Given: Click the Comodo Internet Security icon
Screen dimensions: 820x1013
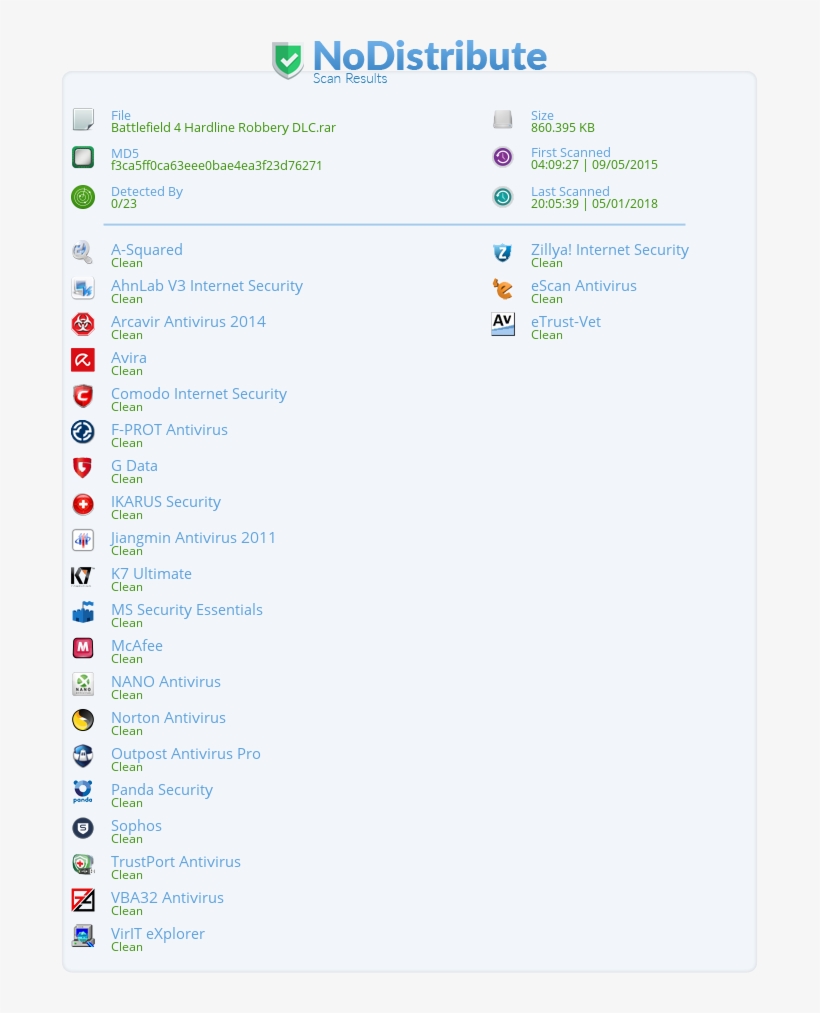Looking at the screenshot, I should click(x=82, y=395).
